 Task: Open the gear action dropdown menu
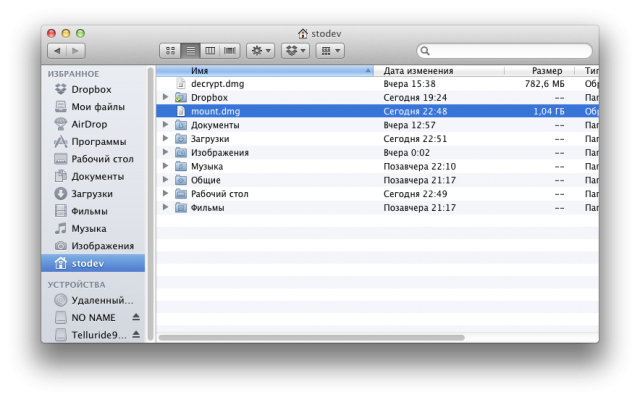(260, 50)
